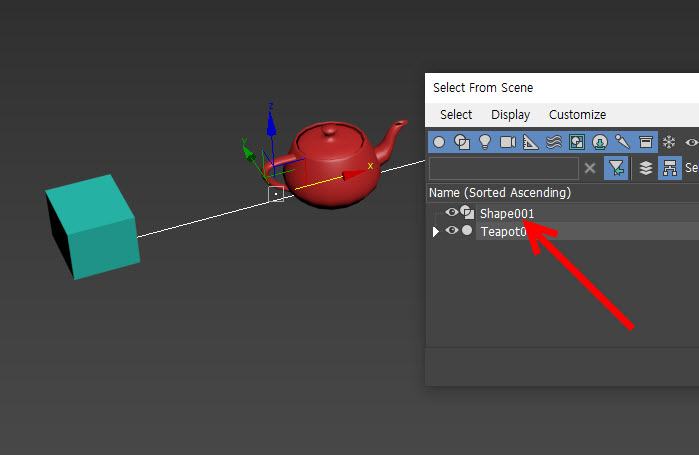Click the object name search field
699x455 pixels.
(x=504, y=168)
